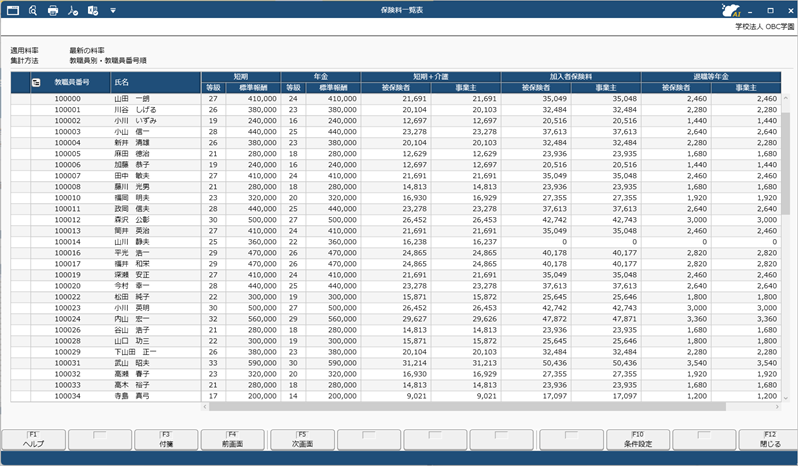Click the grid settings icon in table header
798x466 pixels.
click(x=36, y=81)
